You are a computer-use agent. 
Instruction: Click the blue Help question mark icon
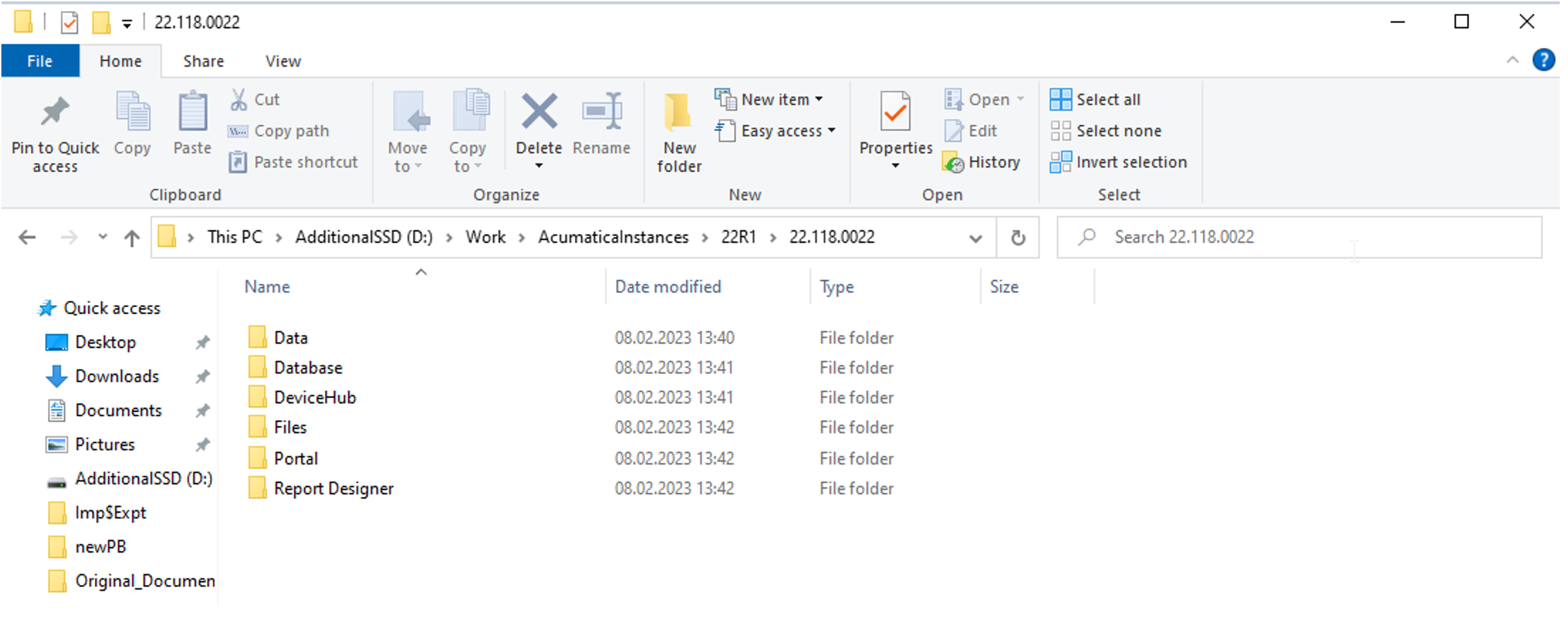tap(1543, 60)
